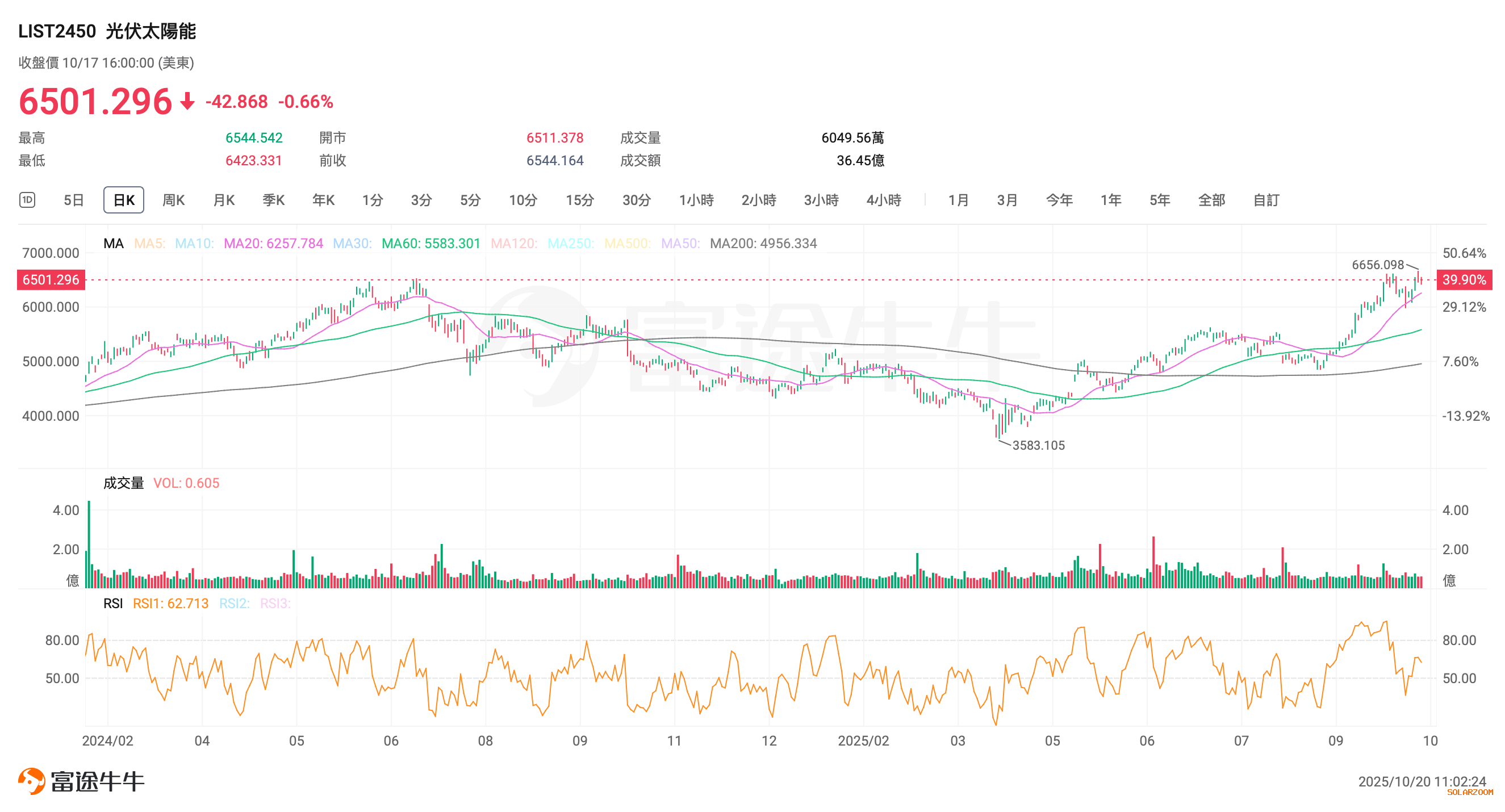Switch to 月K monthly chart
The width and height of the screenshot is (1505, 812).
tap(224, 200)
